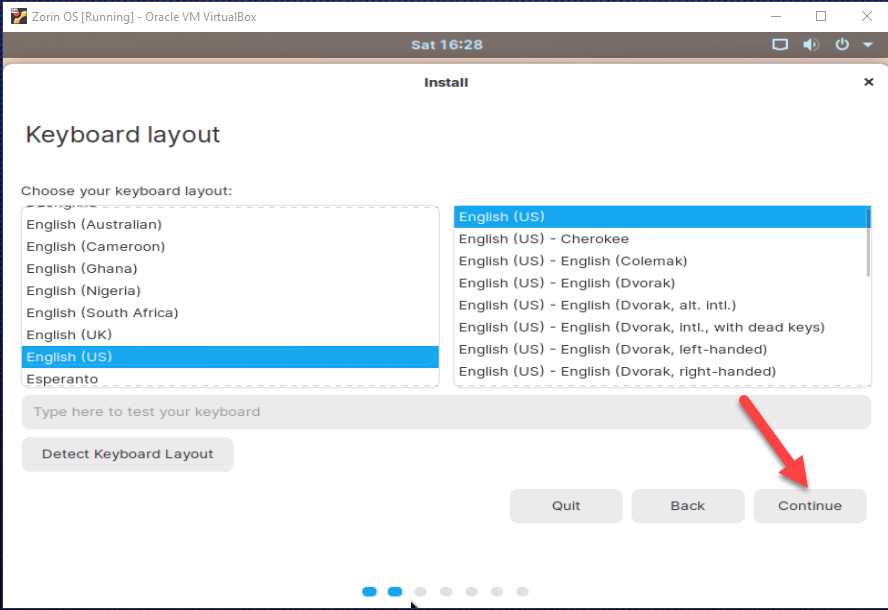The image size is (888, 610).
Task: Click the volume icon in the top panel
Action: [x=811, y=44]
